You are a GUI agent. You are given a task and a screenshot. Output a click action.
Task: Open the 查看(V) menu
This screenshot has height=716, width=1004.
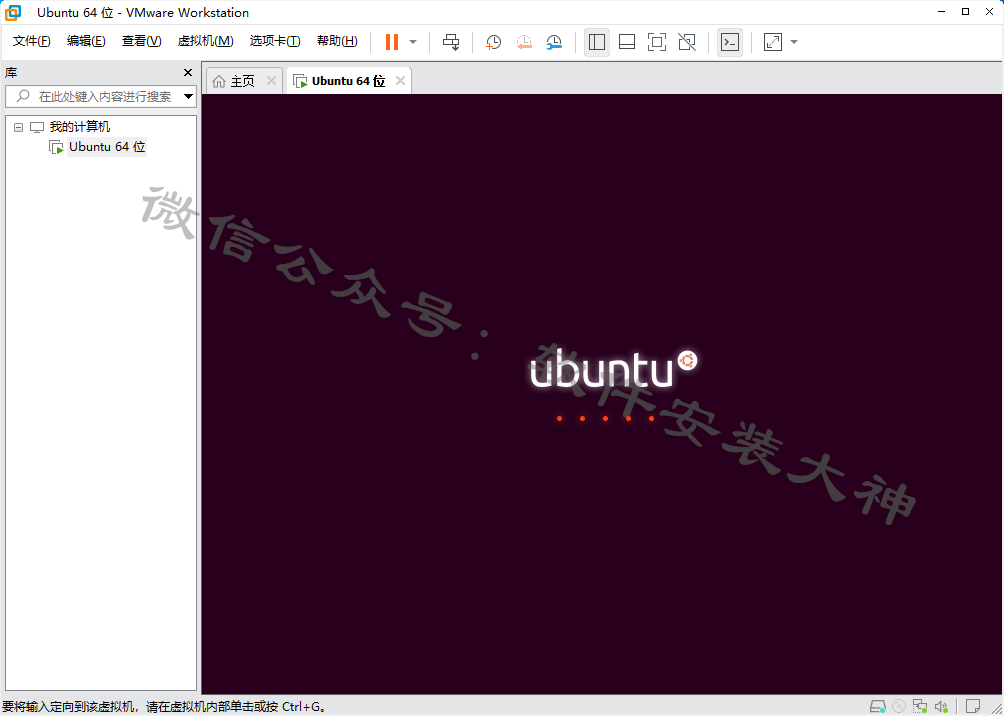(x=142, y=41)
